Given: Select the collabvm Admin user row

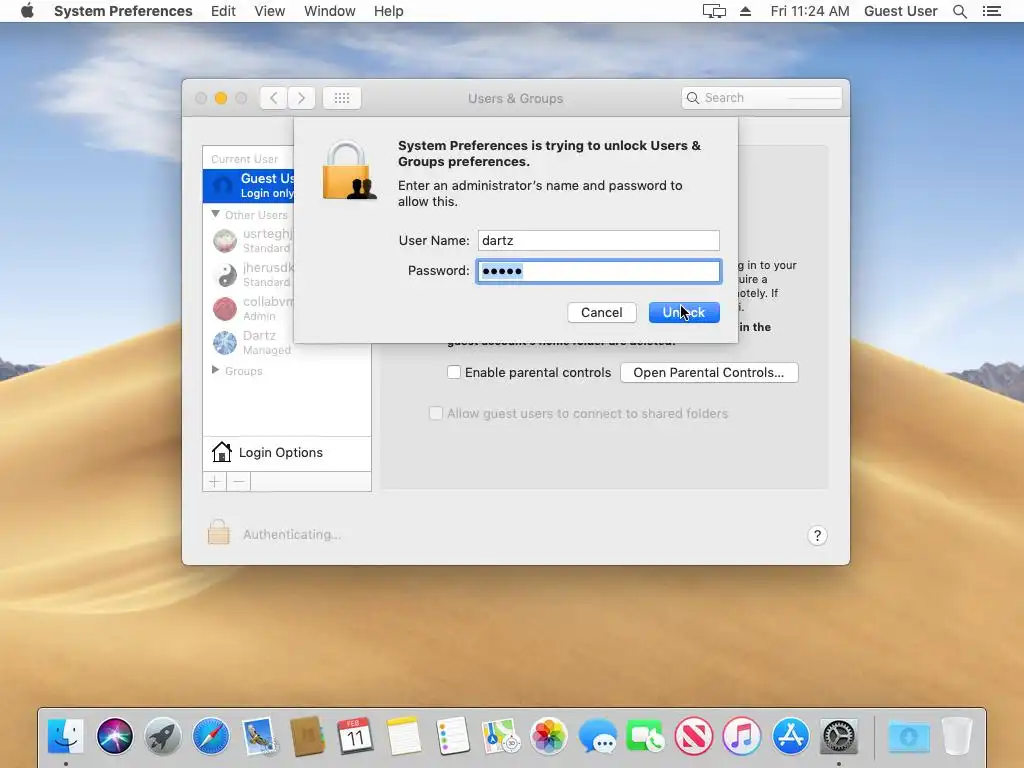Looking at the screenshot, I should (249, 308).
